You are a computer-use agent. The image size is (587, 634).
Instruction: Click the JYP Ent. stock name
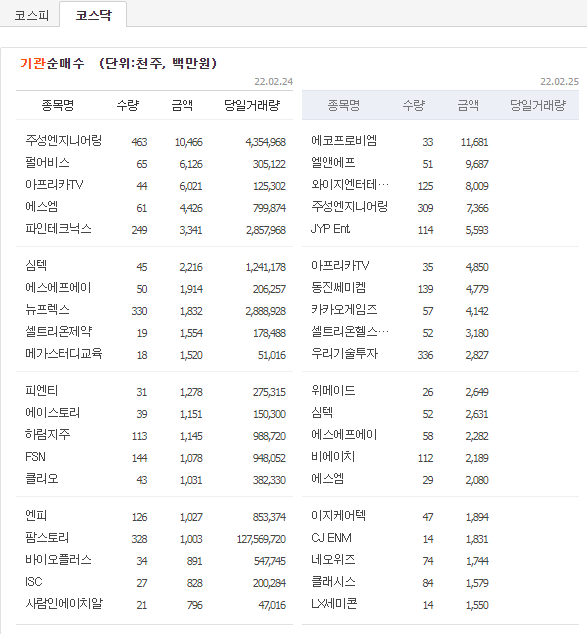[x=330, y=228]
